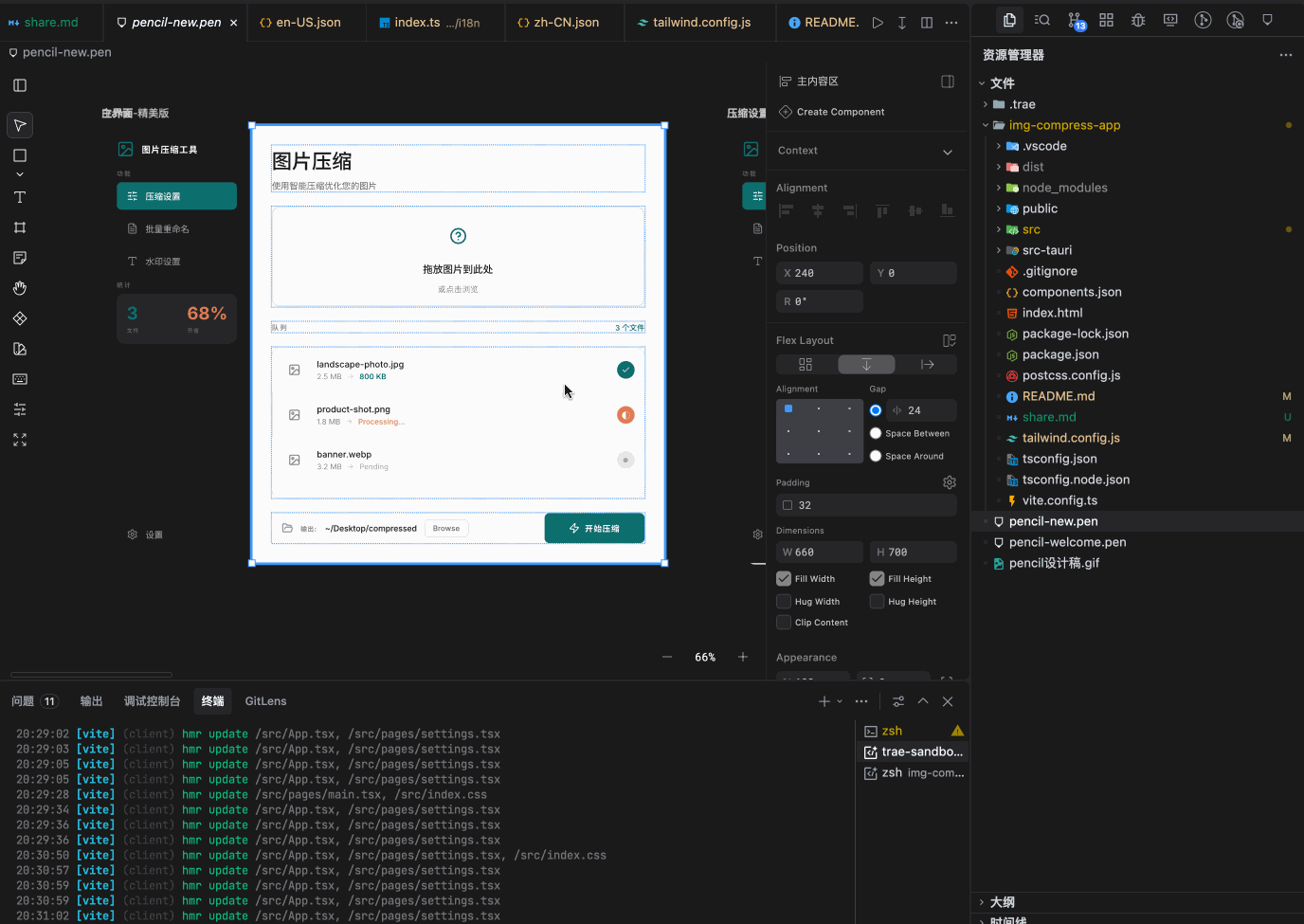1304x924 pixels.
Task: Activate the Hand pan tool
Action: tap(20, 288)
